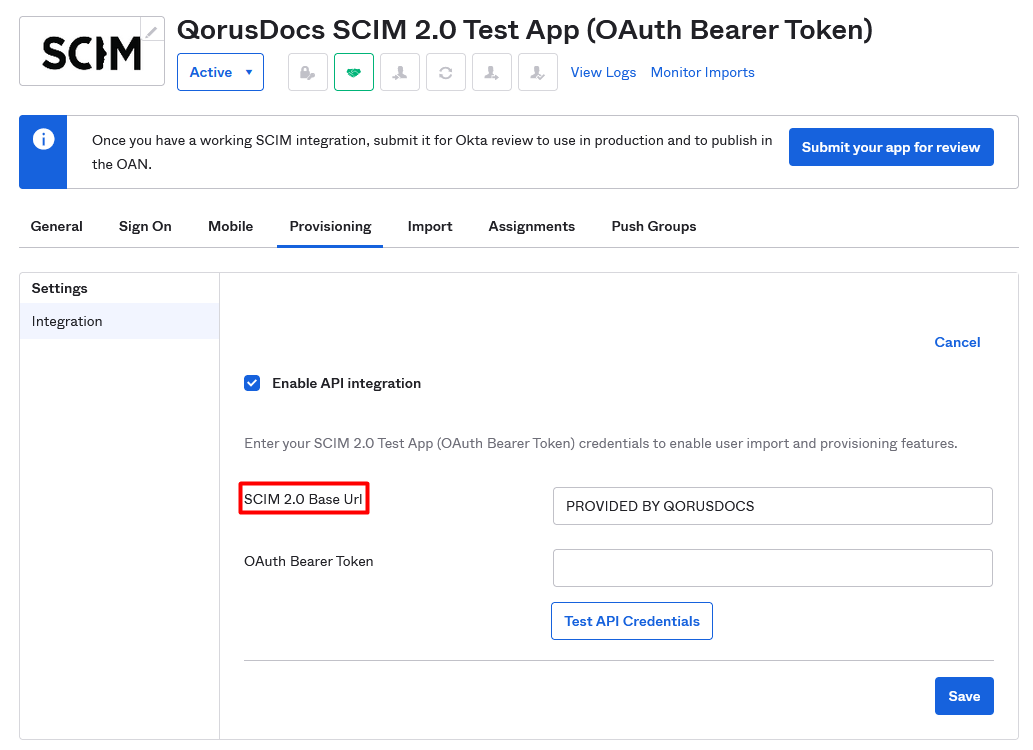The image size is (1033, 750).
Task: Open the Assignments tab
Action: (x=532, y=226)
